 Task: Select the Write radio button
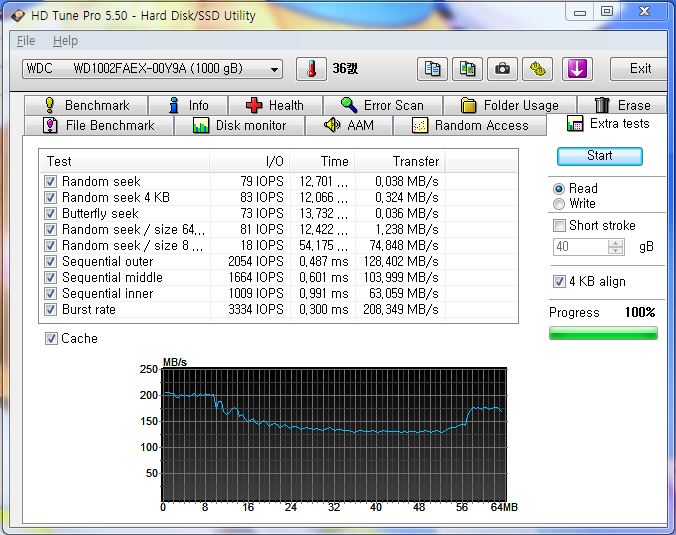click(x=559, y=204)
